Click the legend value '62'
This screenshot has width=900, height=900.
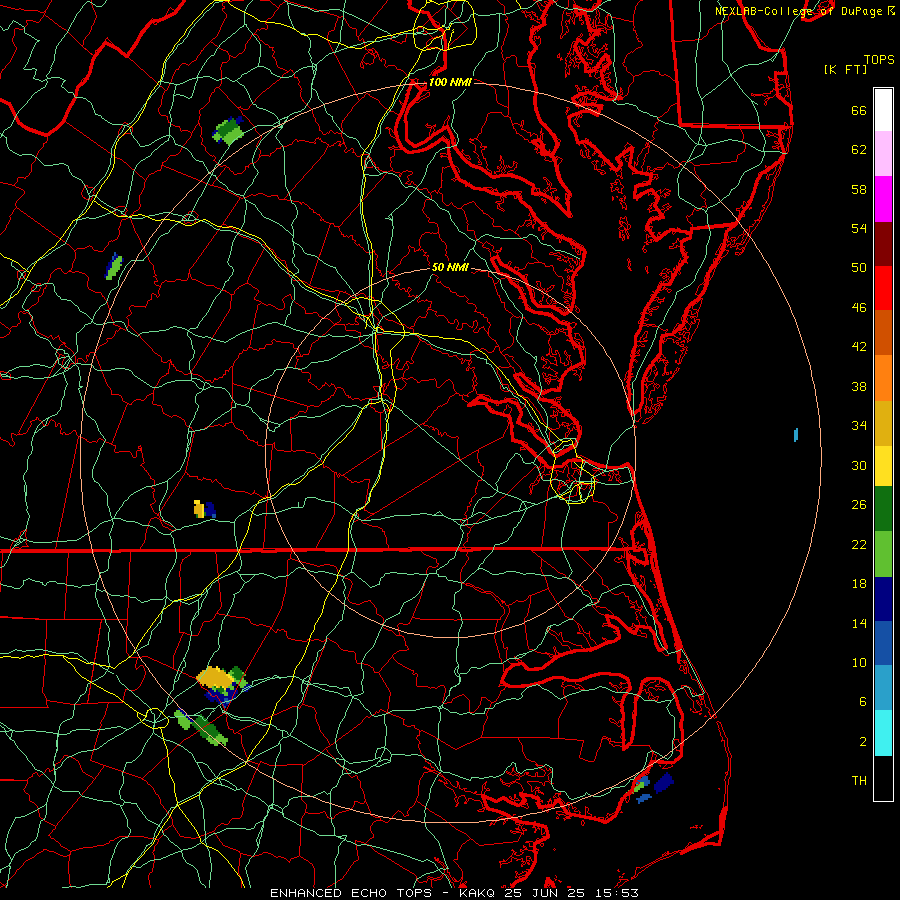coord(859,150)
